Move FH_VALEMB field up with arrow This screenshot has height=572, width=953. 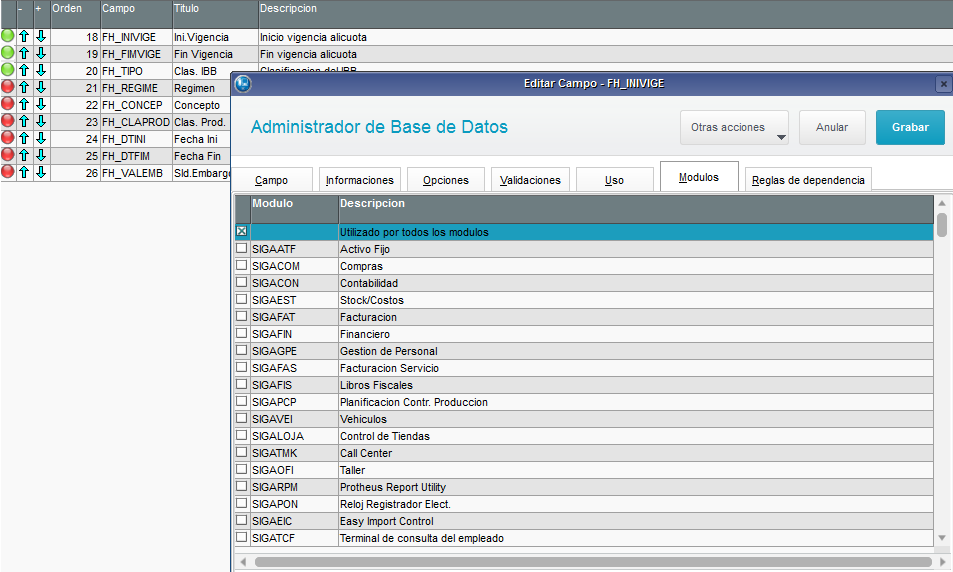click(x=24, y=173)
